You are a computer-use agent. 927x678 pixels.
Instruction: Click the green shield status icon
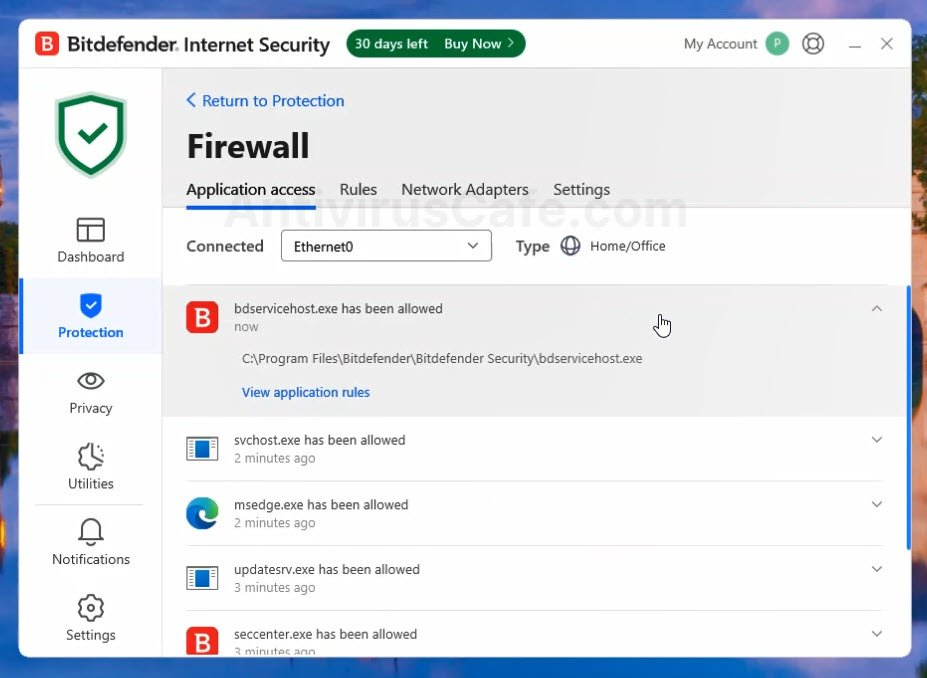click(x=90, y=134)
